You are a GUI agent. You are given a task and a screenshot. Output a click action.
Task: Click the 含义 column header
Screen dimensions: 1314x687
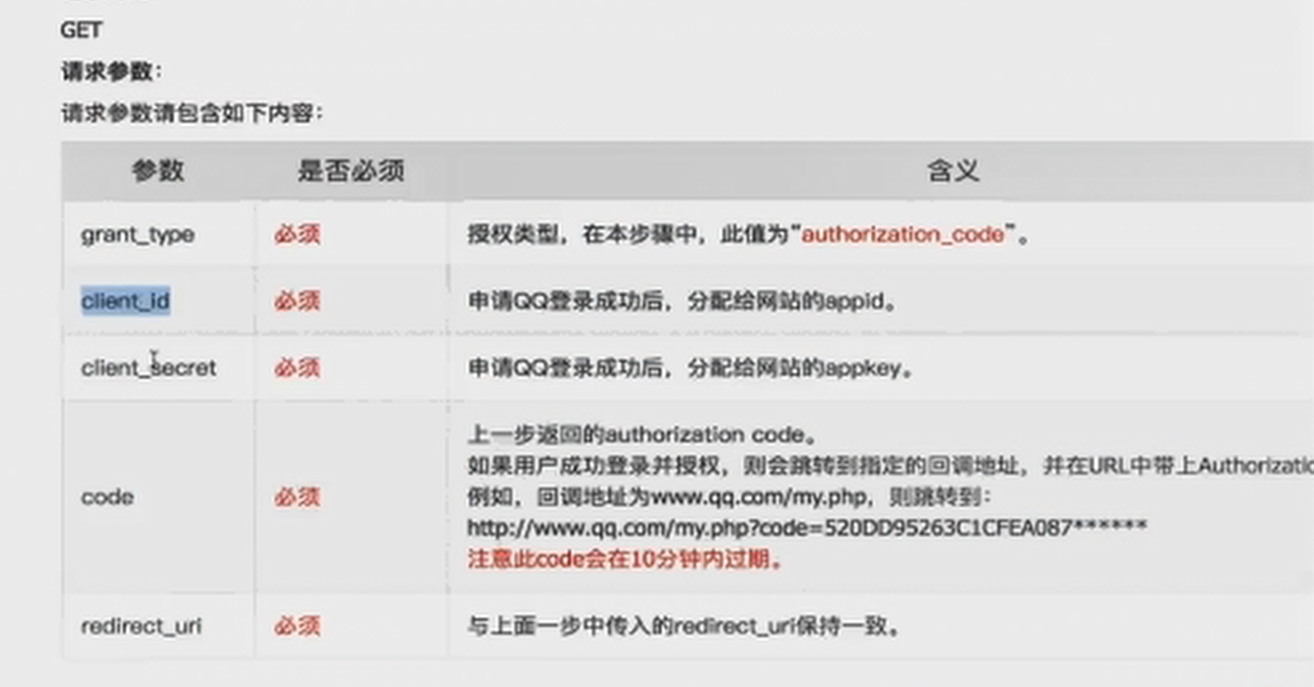click(953, 171)
